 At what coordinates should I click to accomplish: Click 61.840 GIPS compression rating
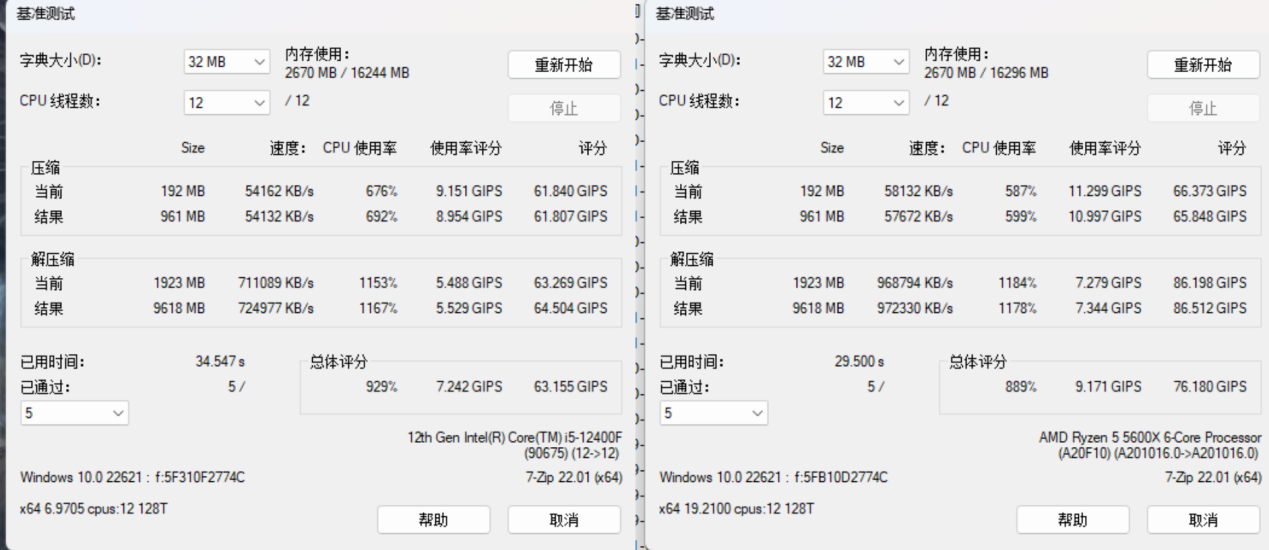pyautogui.click(x=570, y=191)
